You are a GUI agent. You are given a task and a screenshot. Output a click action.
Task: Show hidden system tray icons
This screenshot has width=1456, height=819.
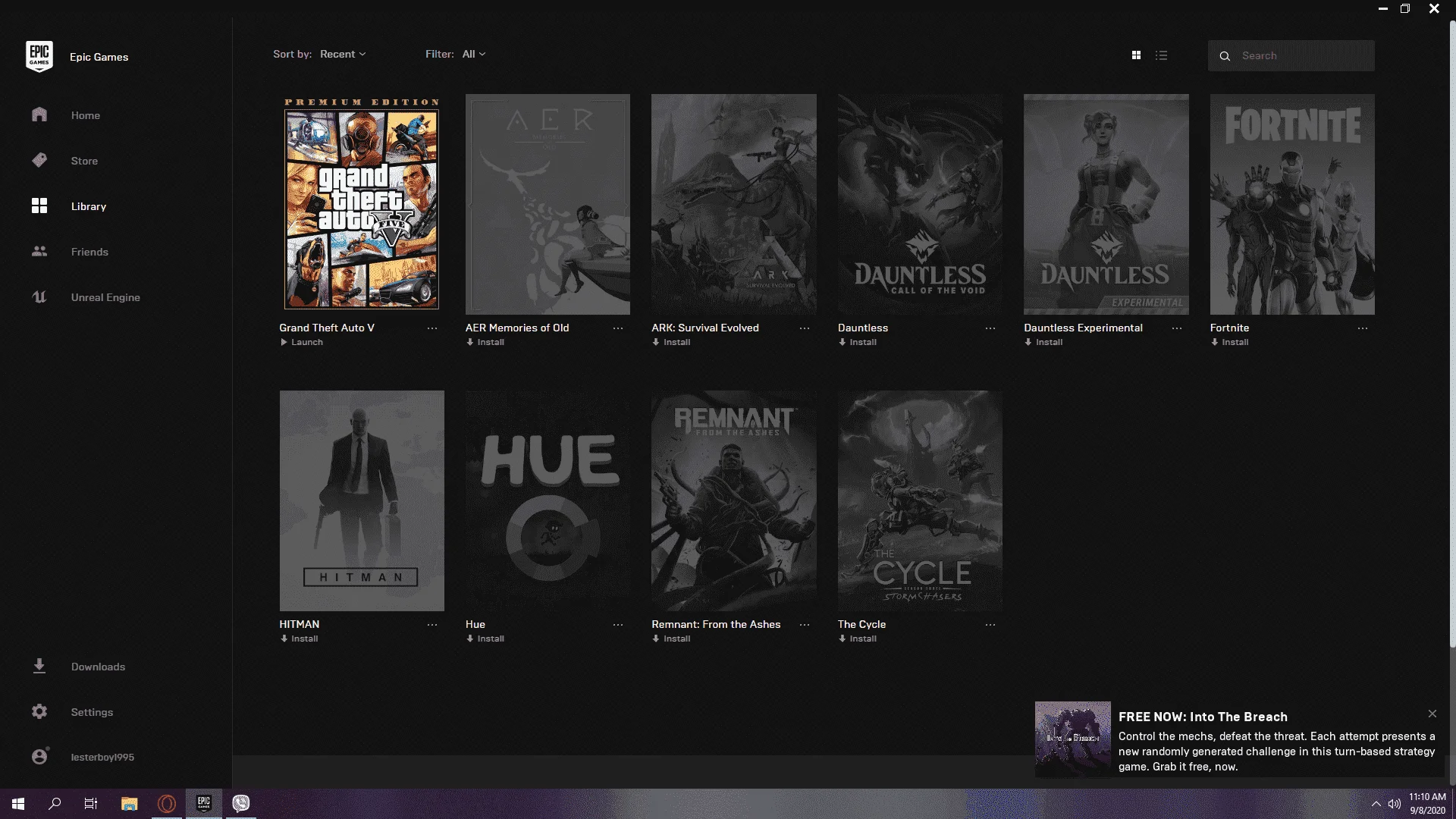coord(1376,804)
